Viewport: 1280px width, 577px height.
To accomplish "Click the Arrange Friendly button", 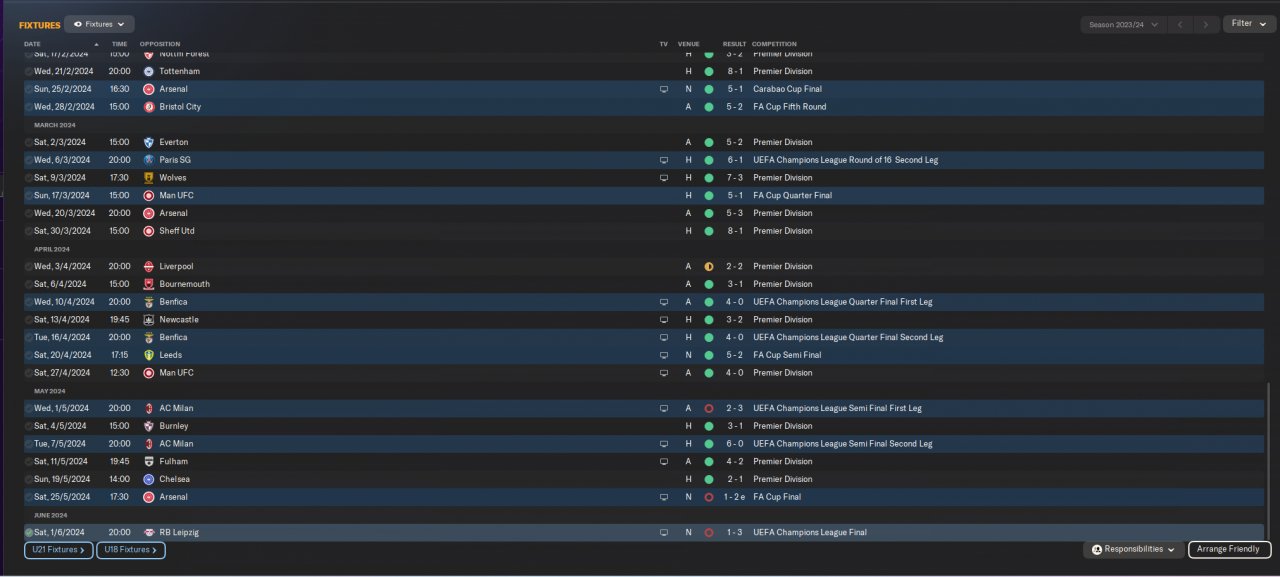I will pyautogui.click(x=1229, y=550).
